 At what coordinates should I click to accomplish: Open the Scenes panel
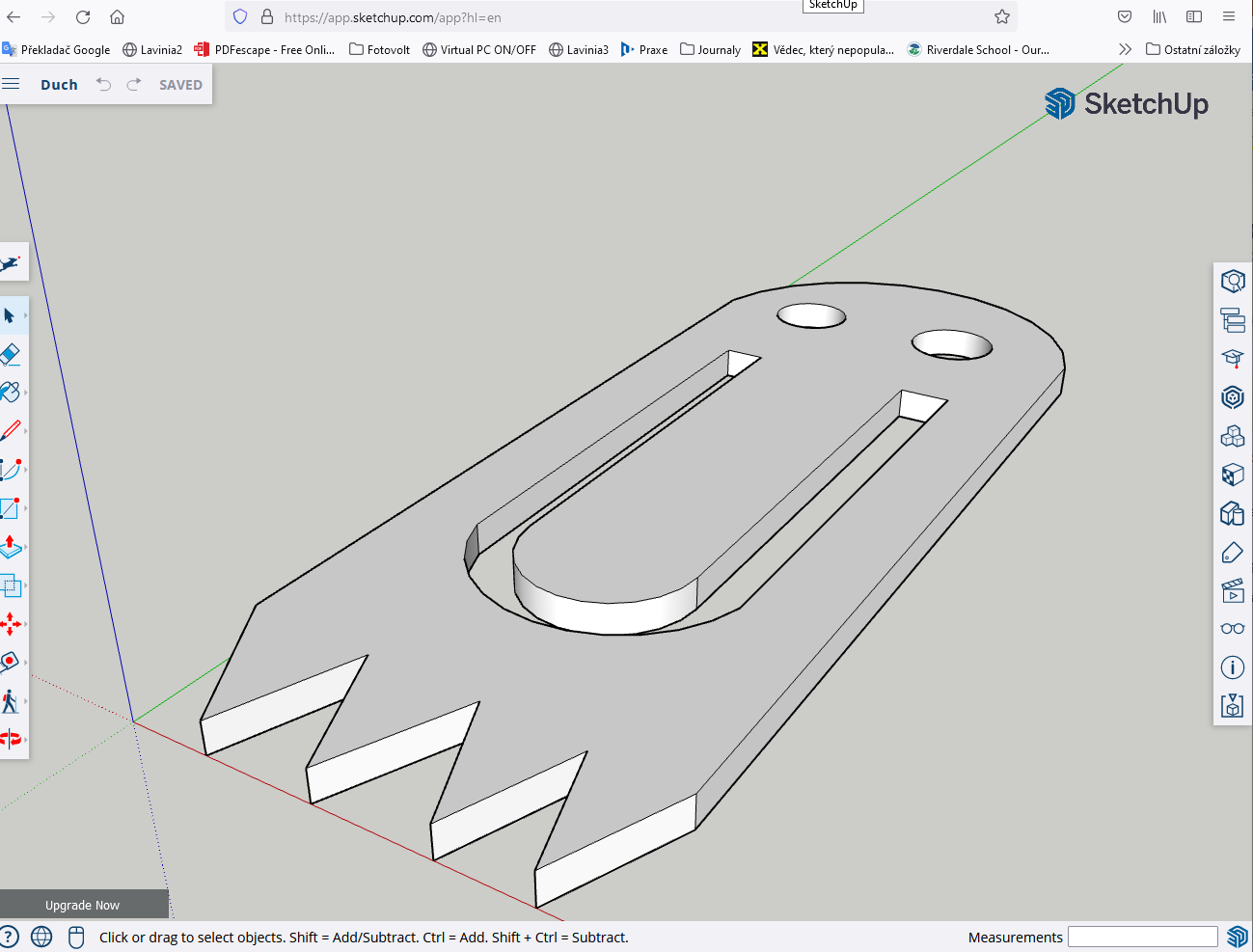click(x=1233, y=590)
